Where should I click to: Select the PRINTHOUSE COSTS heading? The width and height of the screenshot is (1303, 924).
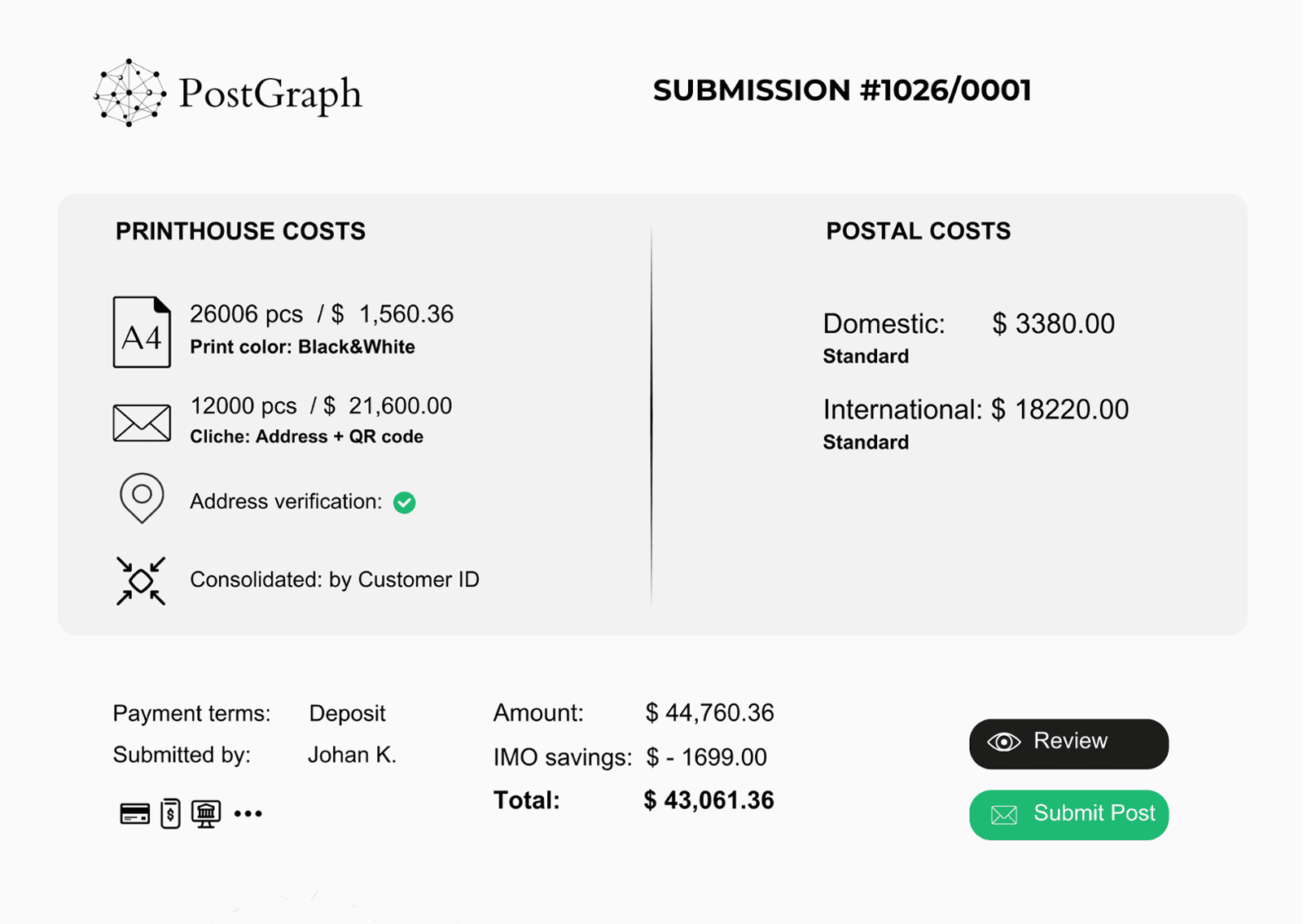(x=240, y=231)
